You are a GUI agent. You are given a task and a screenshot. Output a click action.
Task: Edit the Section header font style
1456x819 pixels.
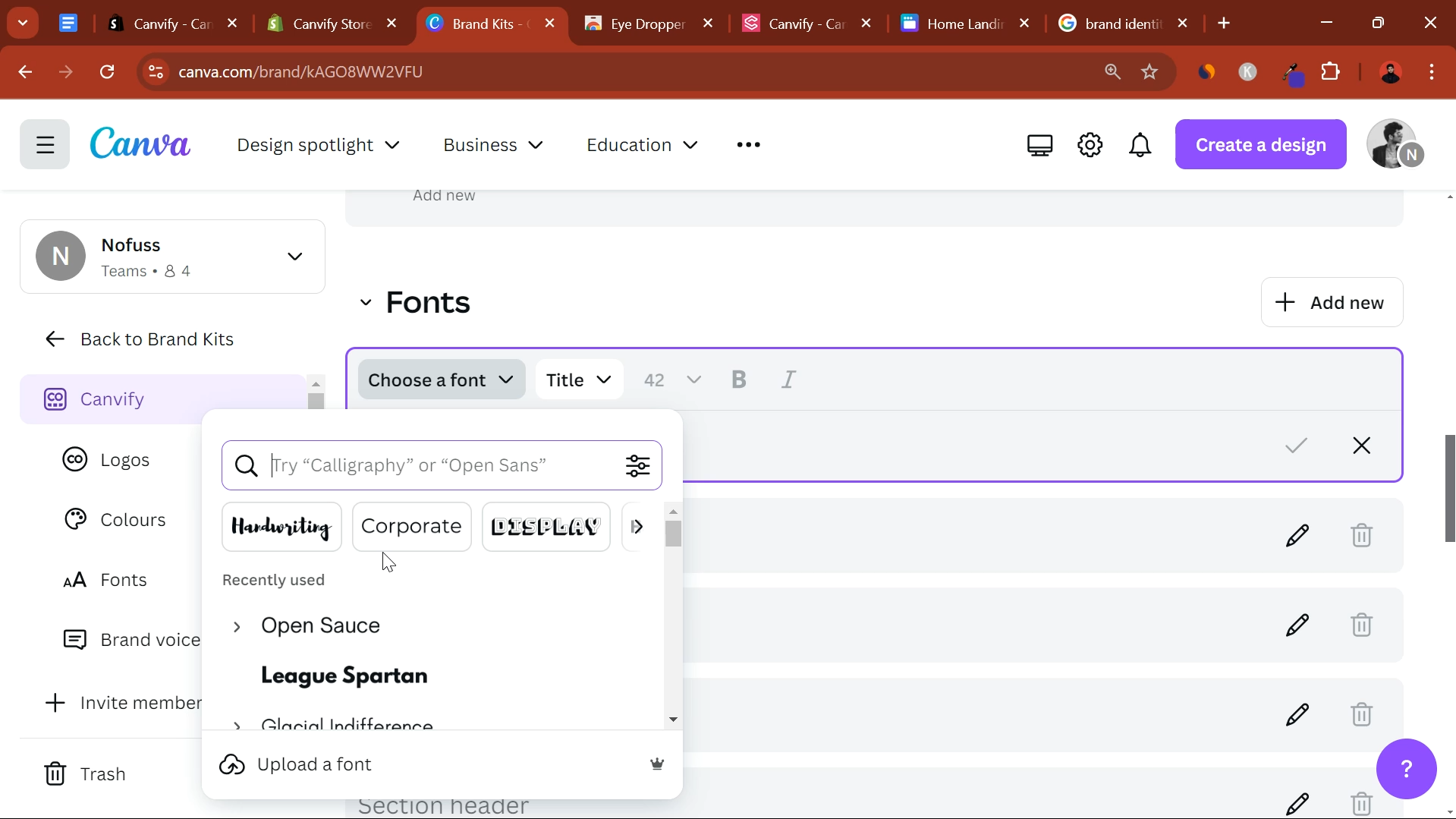click(x=1297, y=804)
